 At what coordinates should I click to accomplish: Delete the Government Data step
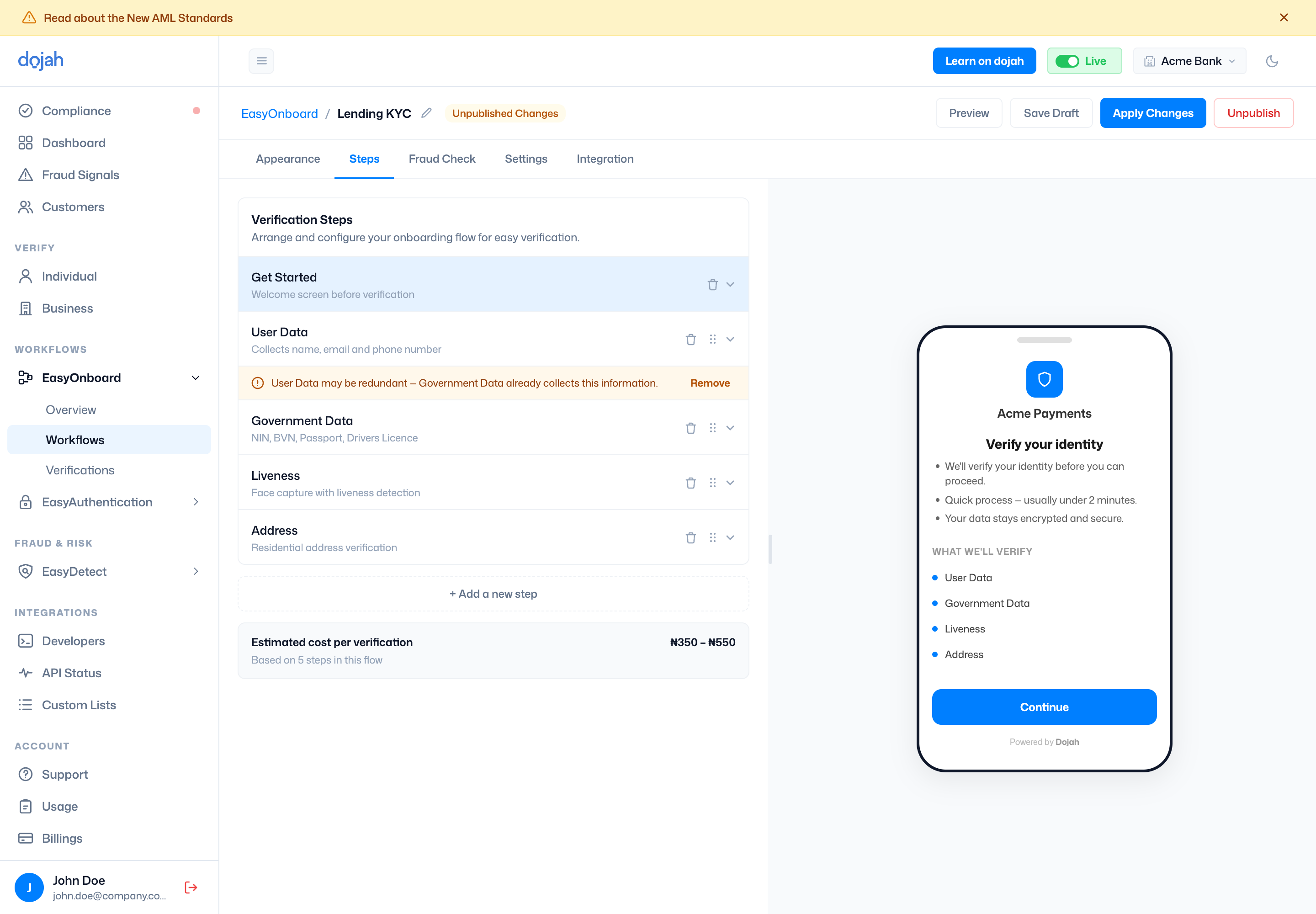point(690,428)
